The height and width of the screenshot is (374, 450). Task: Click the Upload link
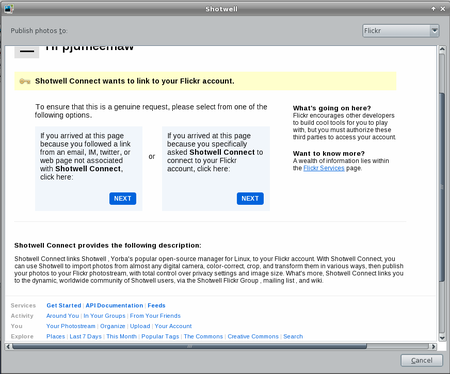click(x=140, y=326)
